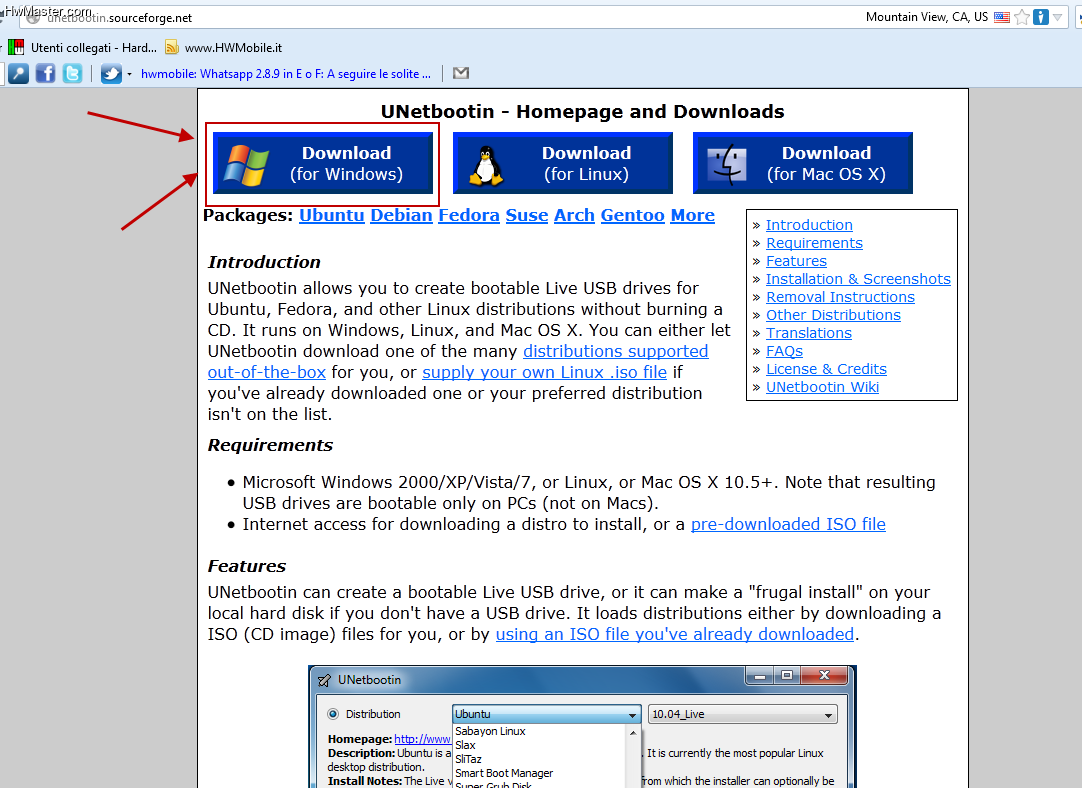This screenshot has height=788, width=1082.
Task: Open the Gentoo packages link
Action: (x=632, y=215)
